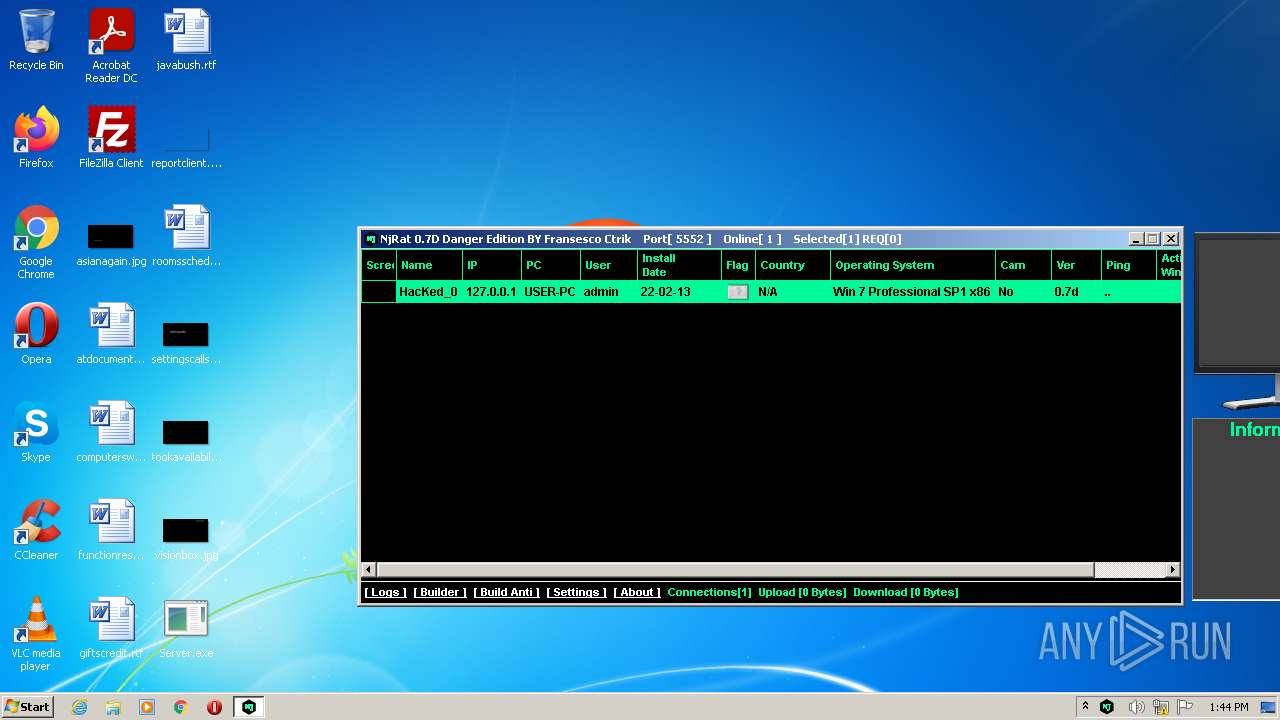Sort by User column header

608,265
